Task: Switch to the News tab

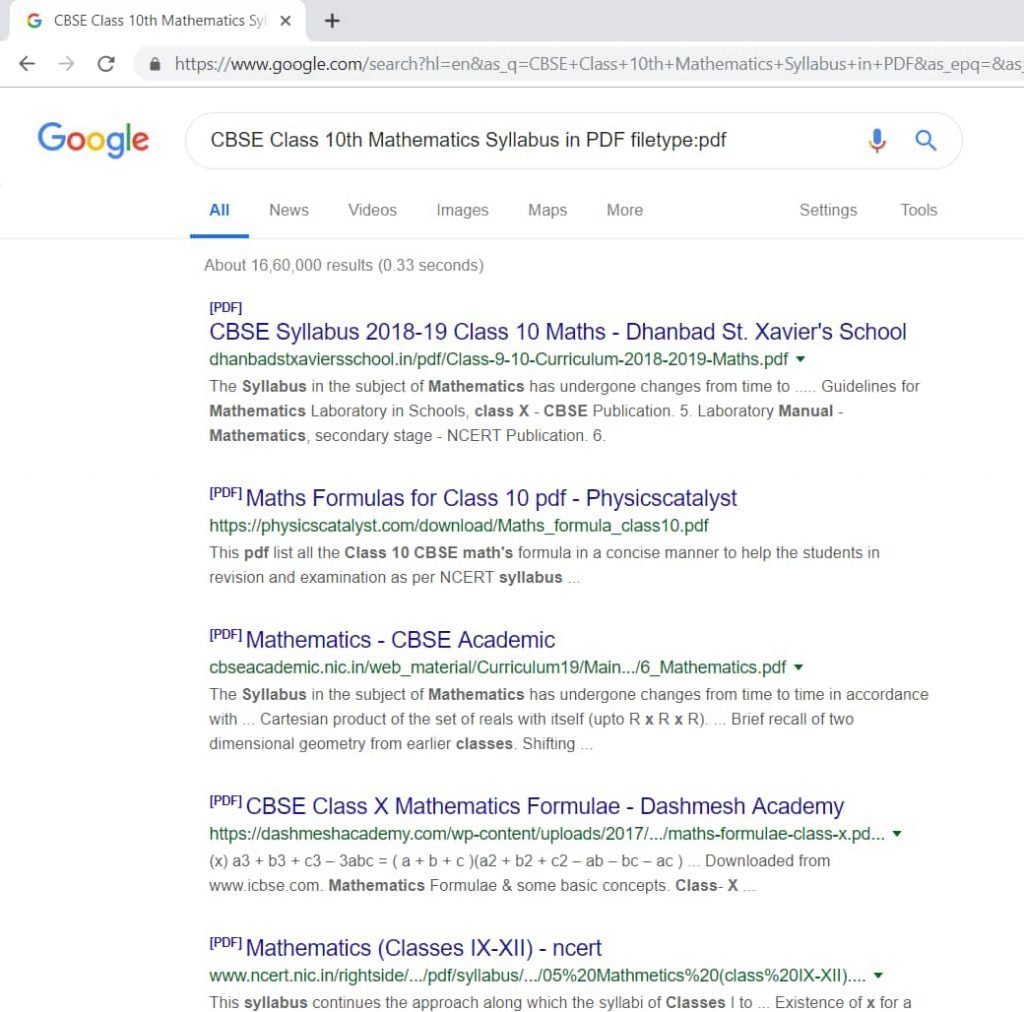Action: click(x=289, y=210)
